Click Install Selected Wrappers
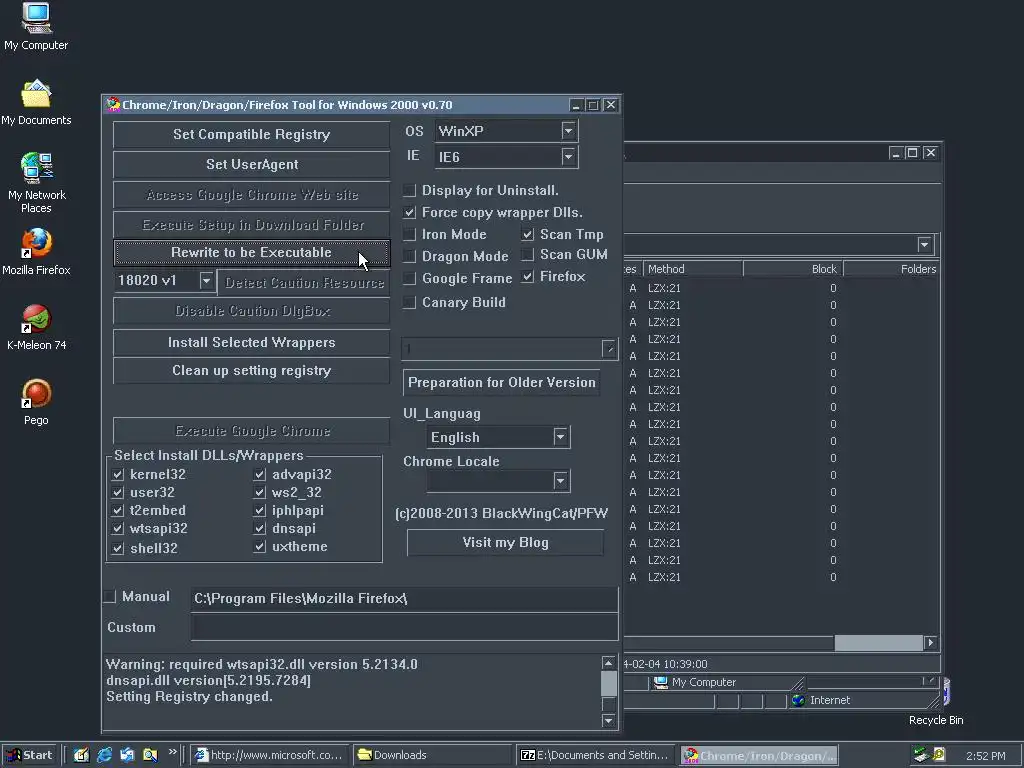The image size is (1024, 768). click(251, 342)
